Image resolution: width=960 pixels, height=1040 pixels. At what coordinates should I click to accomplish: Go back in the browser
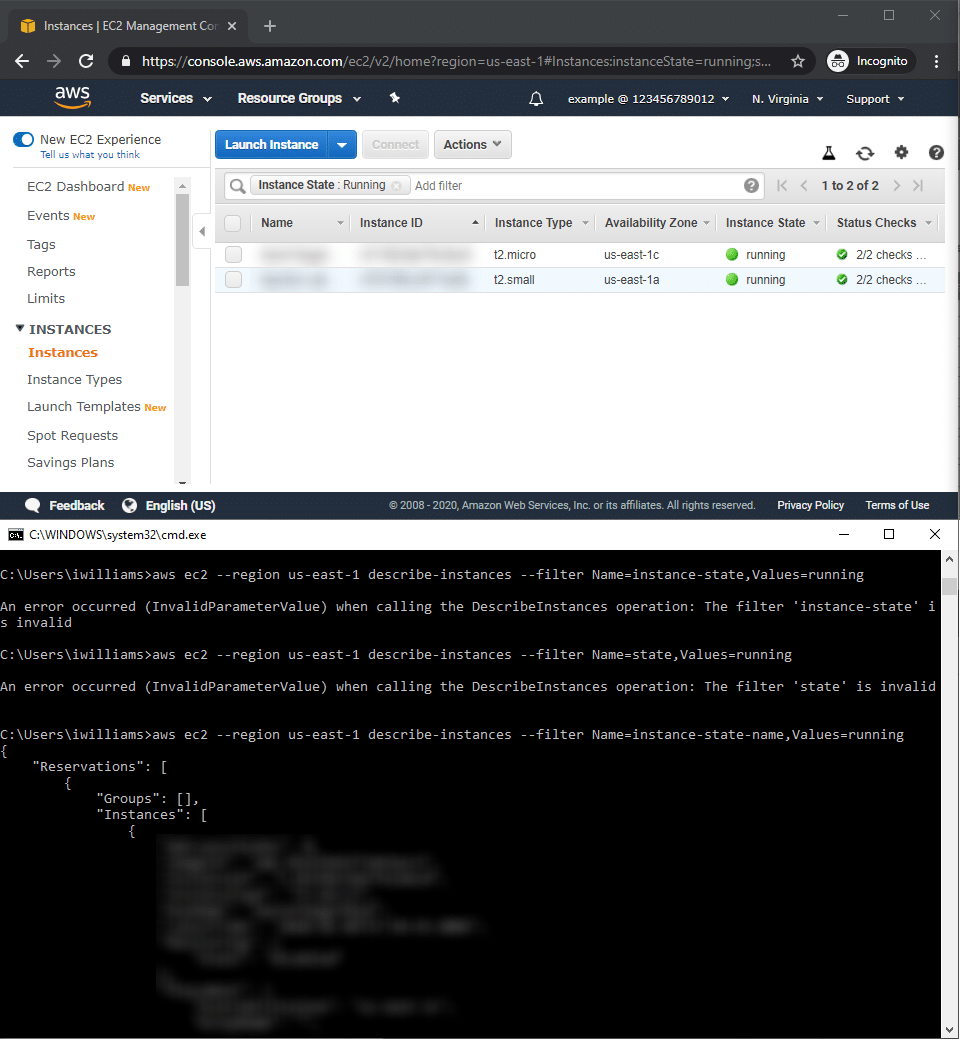click(x=22, y=61)
